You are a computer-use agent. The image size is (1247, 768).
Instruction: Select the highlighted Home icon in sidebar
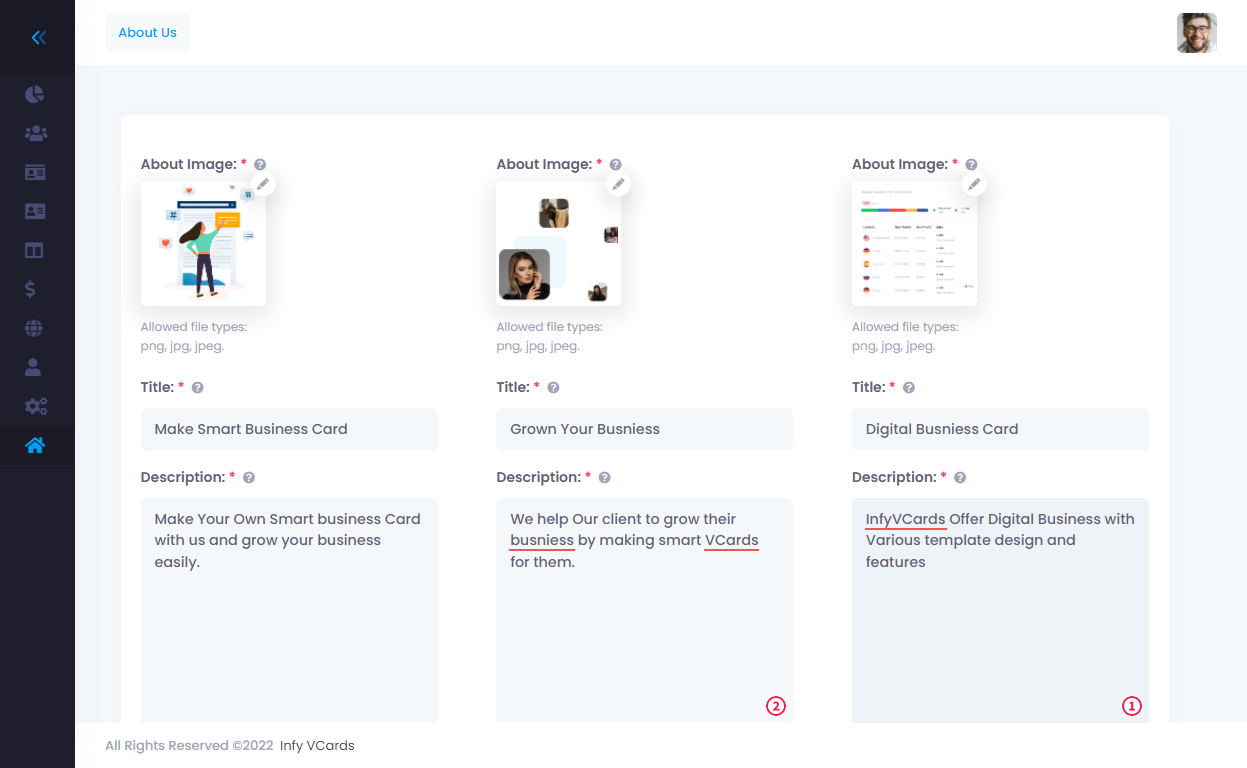[35, 446]
